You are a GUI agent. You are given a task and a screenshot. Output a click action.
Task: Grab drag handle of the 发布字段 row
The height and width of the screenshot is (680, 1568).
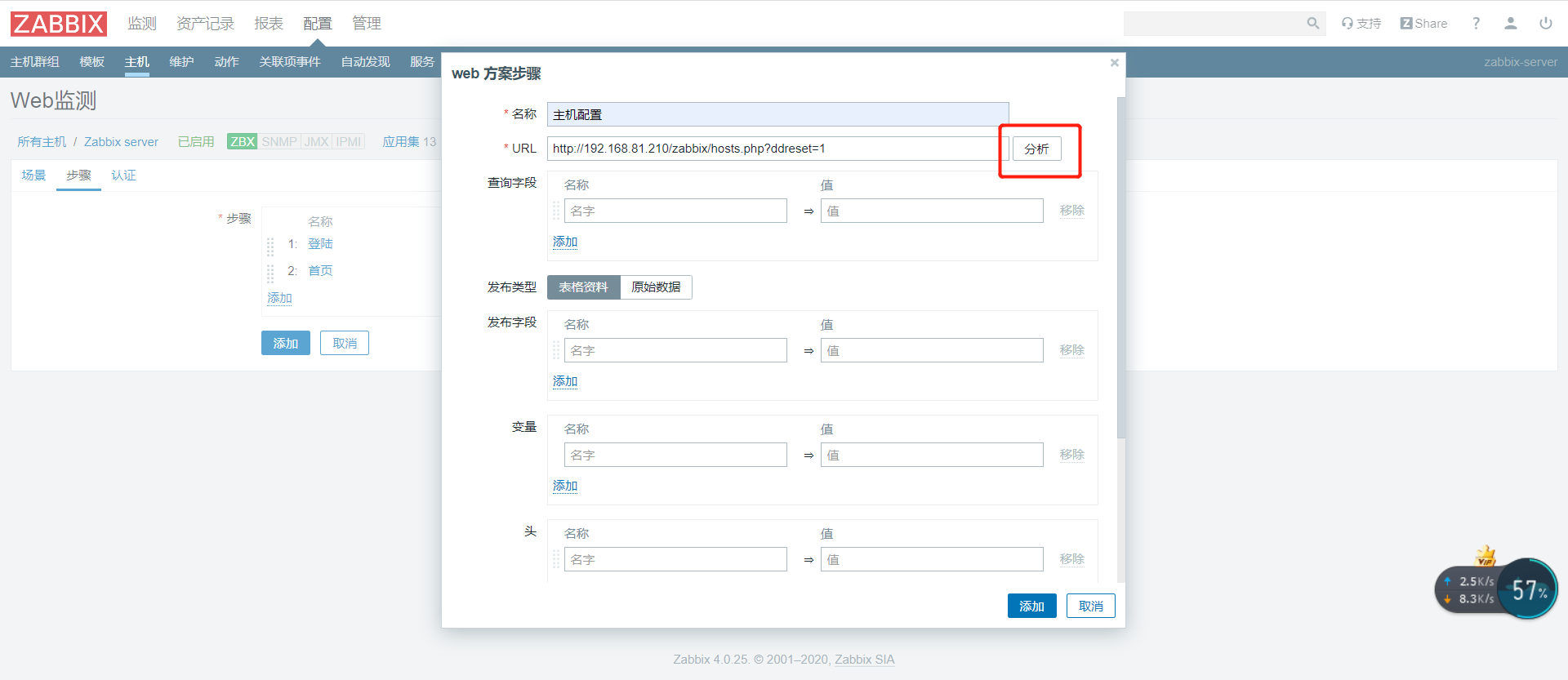pos(556,350)
